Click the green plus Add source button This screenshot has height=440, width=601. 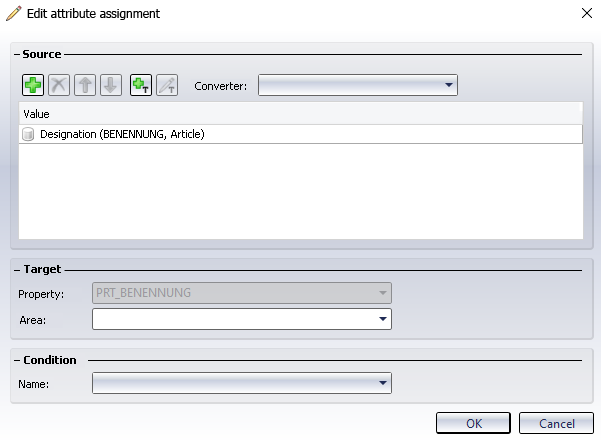pos(33,85)
